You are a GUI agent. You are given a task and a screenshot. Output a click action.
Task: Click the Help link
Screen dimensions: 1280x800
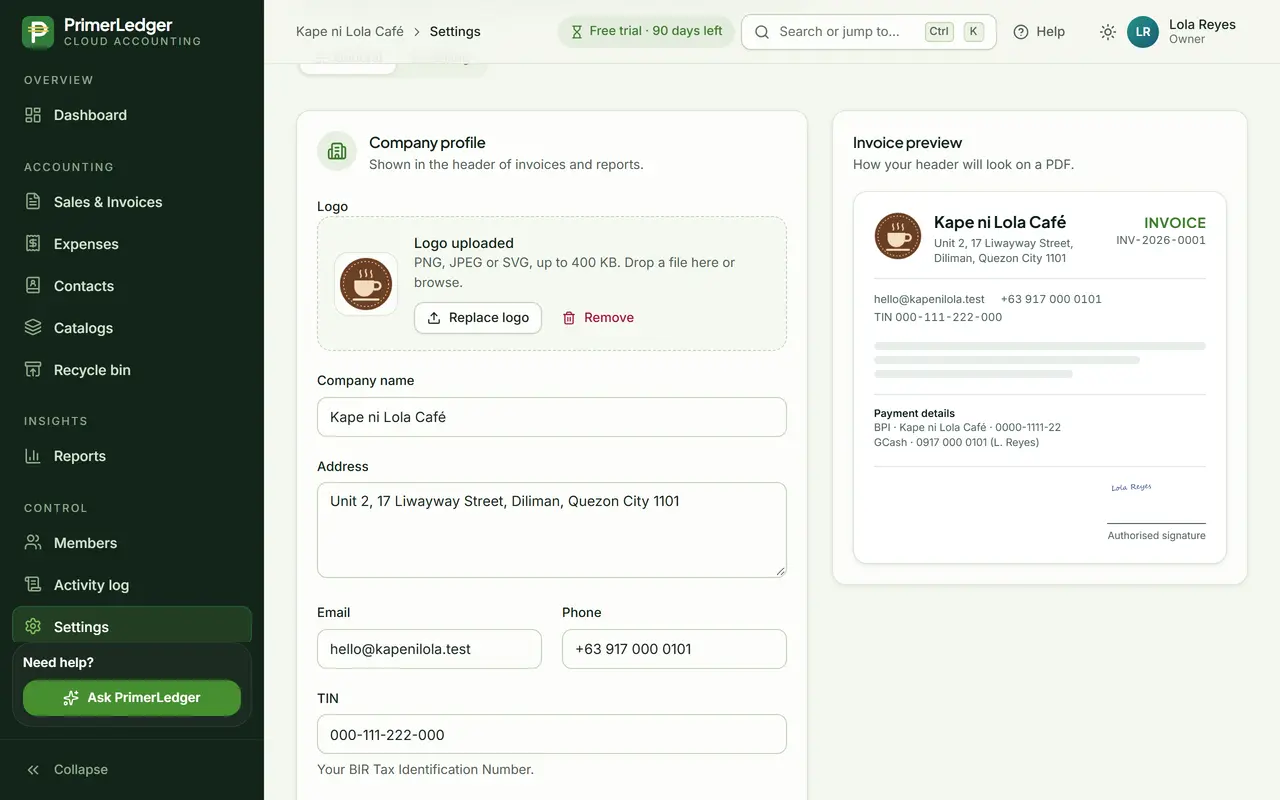coord(1039,32)
